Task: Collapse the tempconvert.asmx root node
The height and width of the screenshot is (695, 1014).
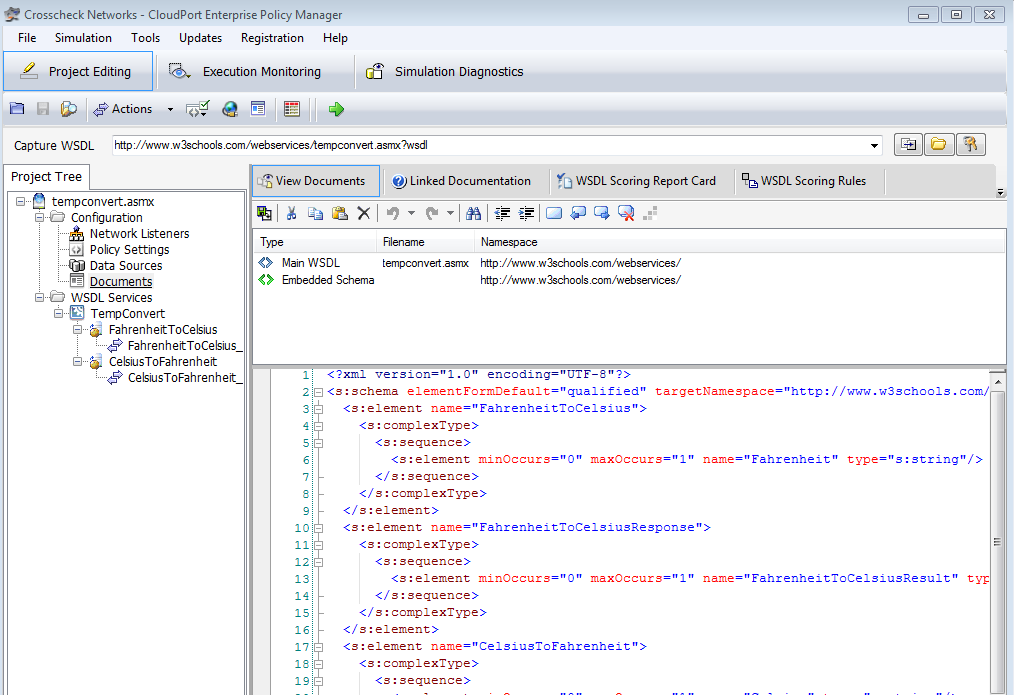Action: [x=21, y=202]
